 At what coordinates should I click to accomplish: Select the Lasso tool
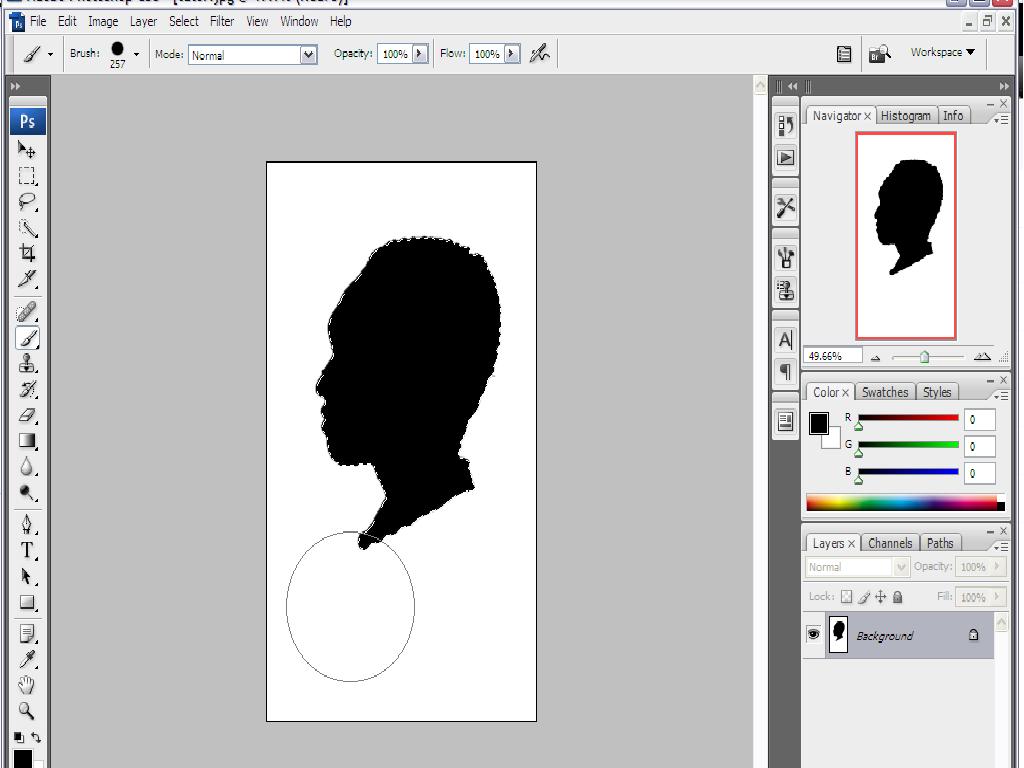click(27, 202)
